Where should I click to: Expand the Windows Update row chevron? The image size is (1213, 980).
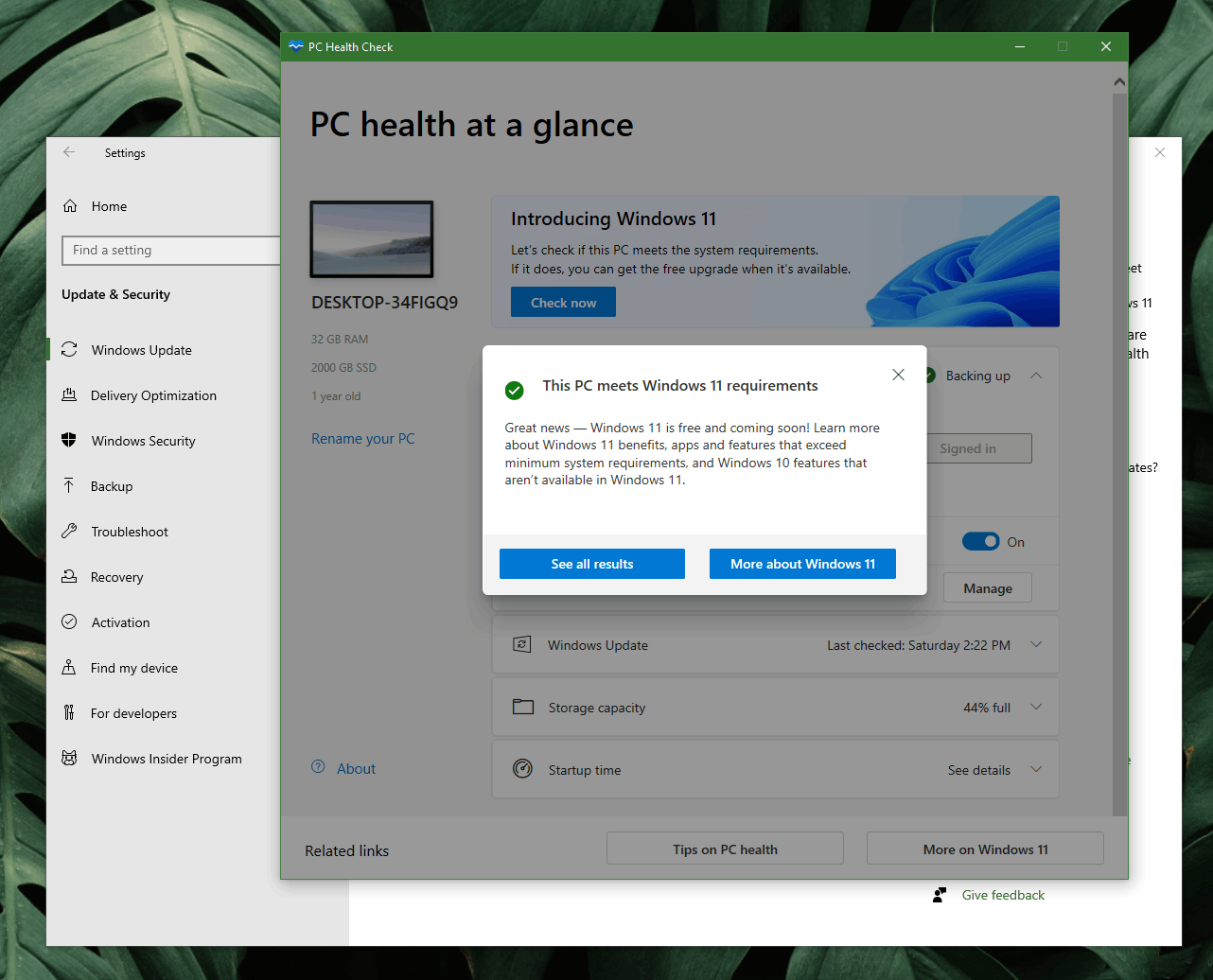1036,645
